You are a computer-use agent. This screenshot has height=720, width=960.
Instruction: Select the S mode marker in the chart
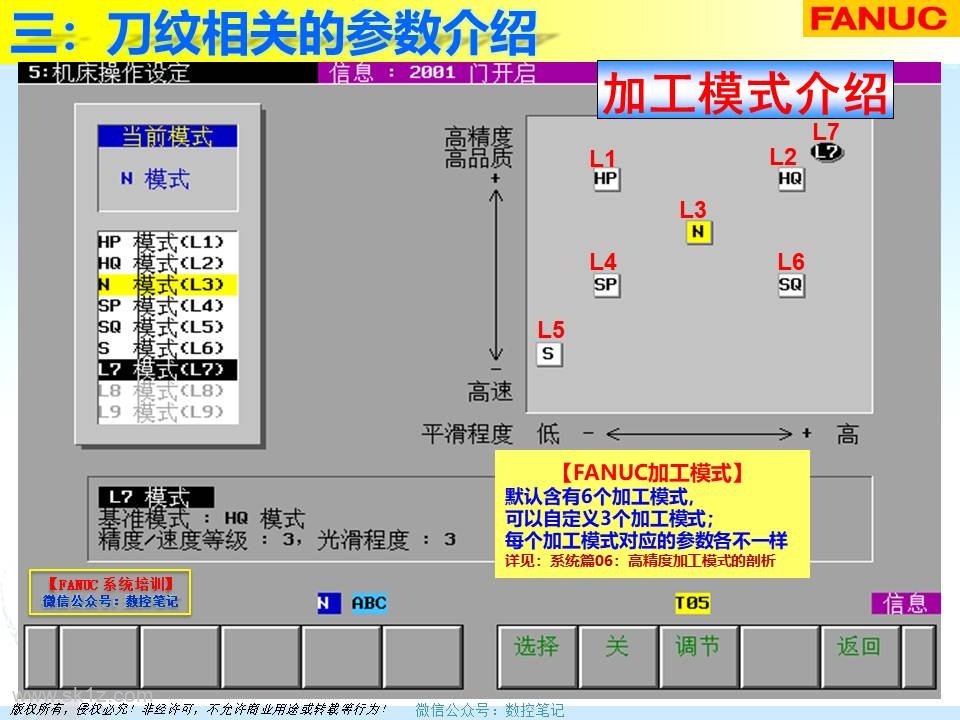[x=549, y=354]
